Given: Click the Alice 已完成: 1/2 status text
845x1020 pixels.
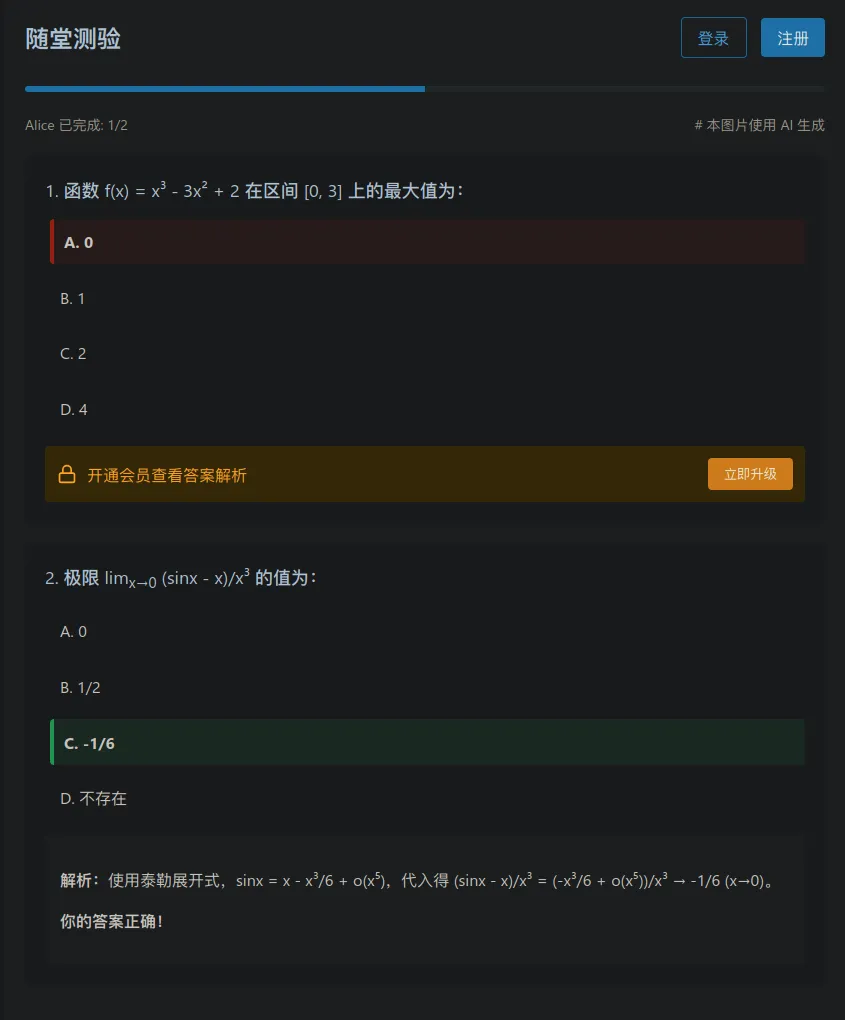Looking at the screenshot, I should pyautogui.click(x=76, y=125).
